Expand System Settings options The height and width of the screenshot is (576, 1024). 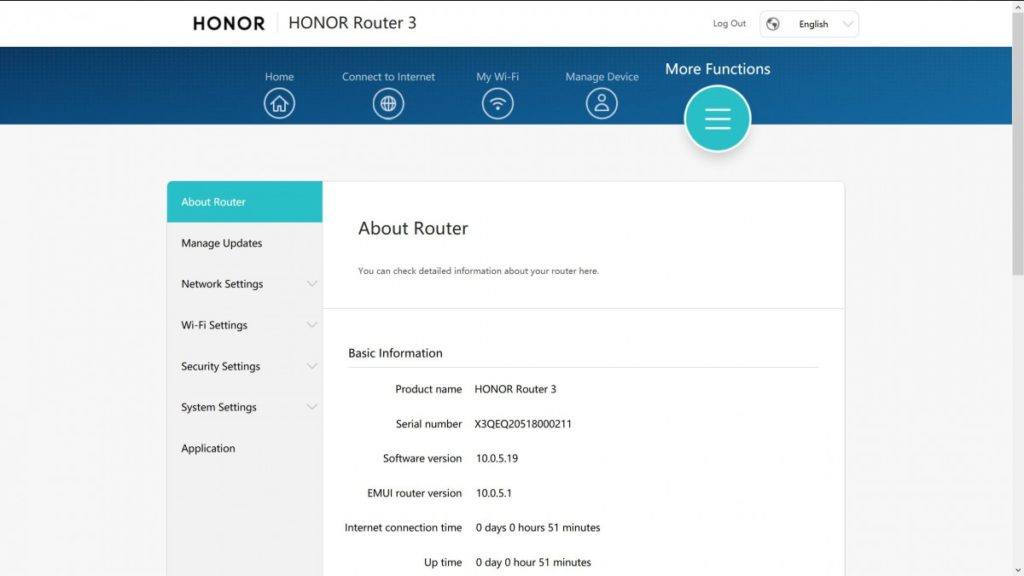click(218, 407)
